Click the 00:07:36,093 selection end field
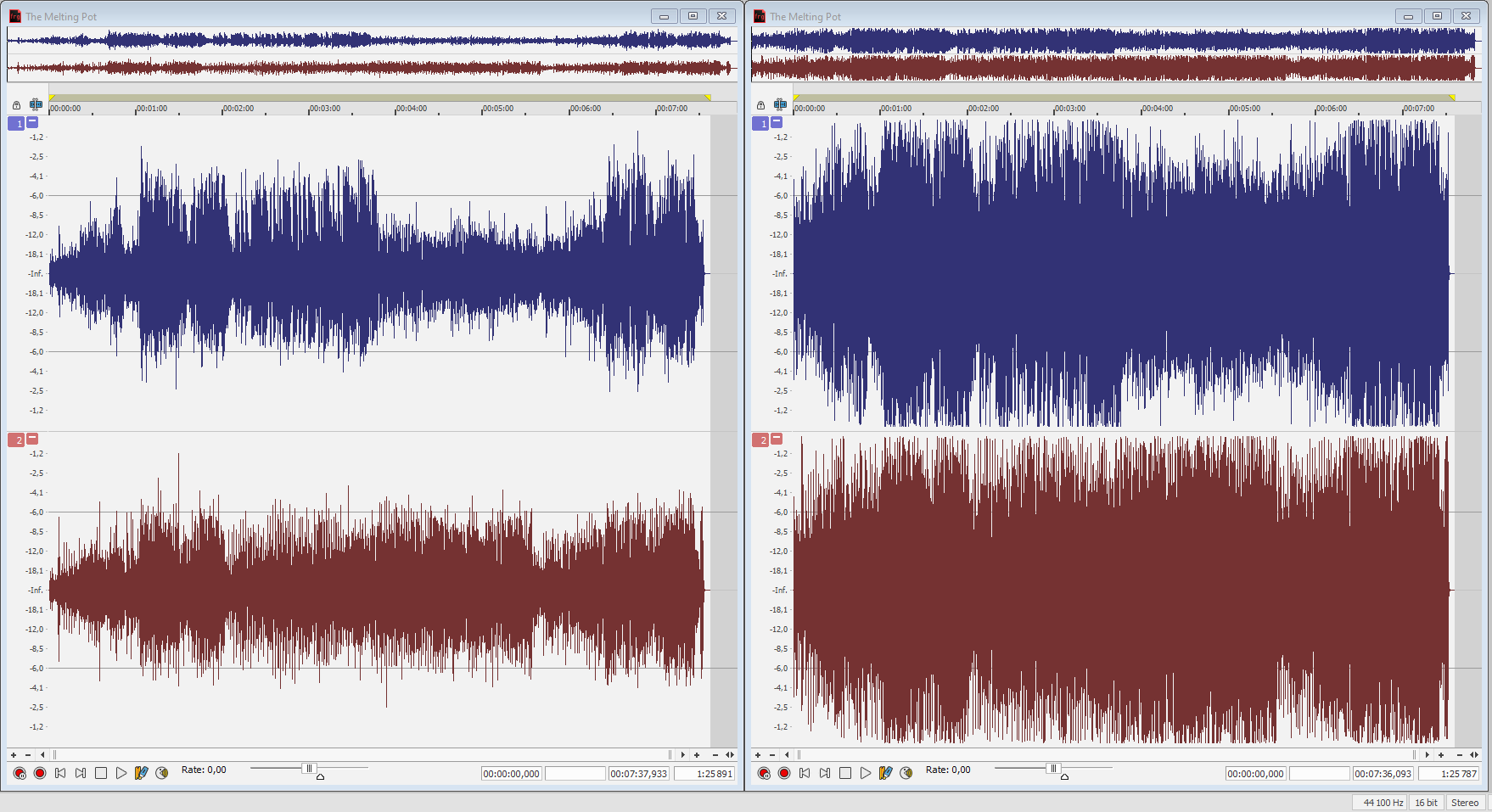 coord(1383,774)
